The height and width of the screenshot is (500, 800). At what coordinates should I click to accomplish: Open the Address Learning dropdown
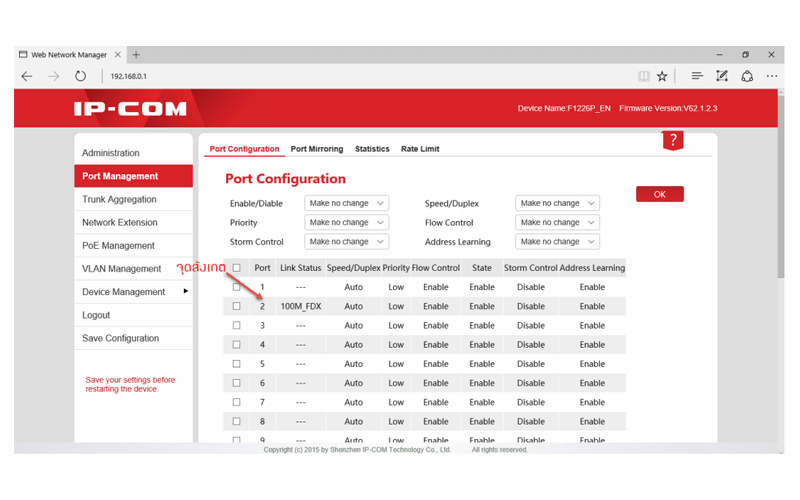point(557,242)
